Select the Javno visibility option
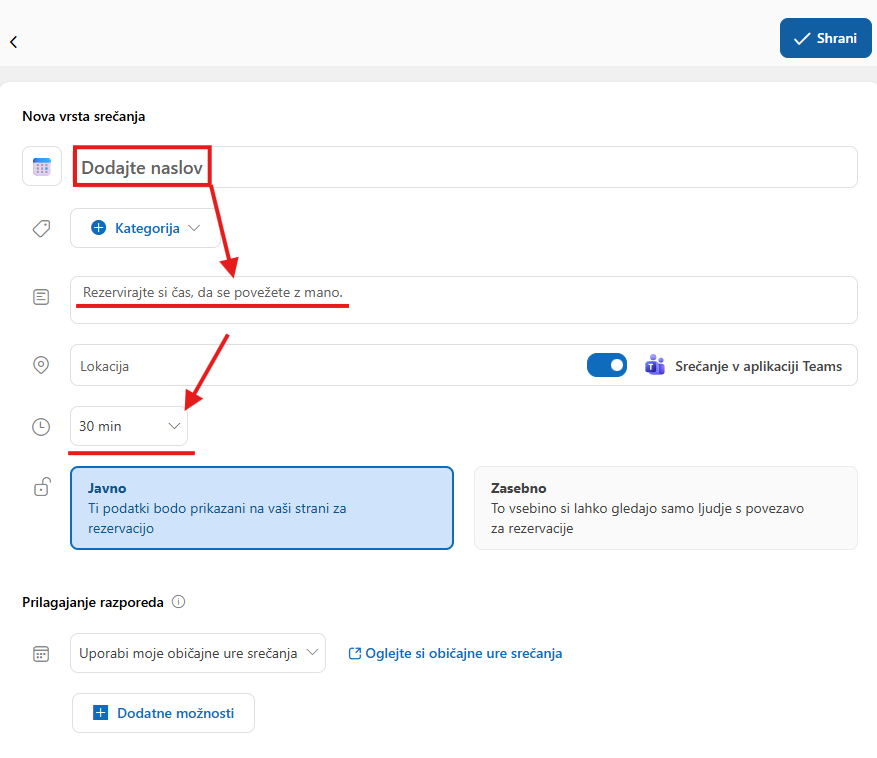The image size is (877, 758). coord(262,508)
